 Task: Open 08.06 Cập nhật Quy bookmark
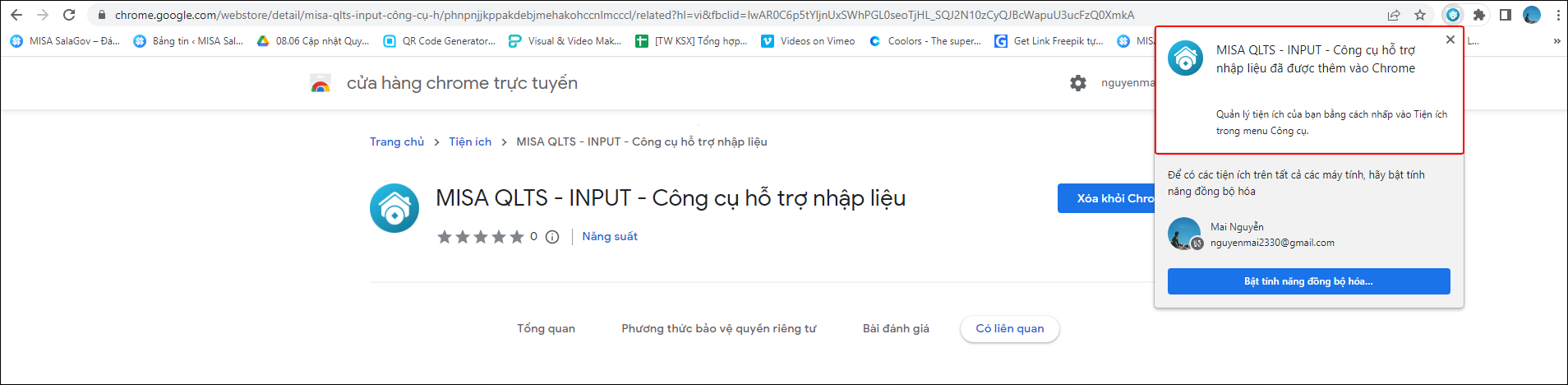[x=313, y=40]
